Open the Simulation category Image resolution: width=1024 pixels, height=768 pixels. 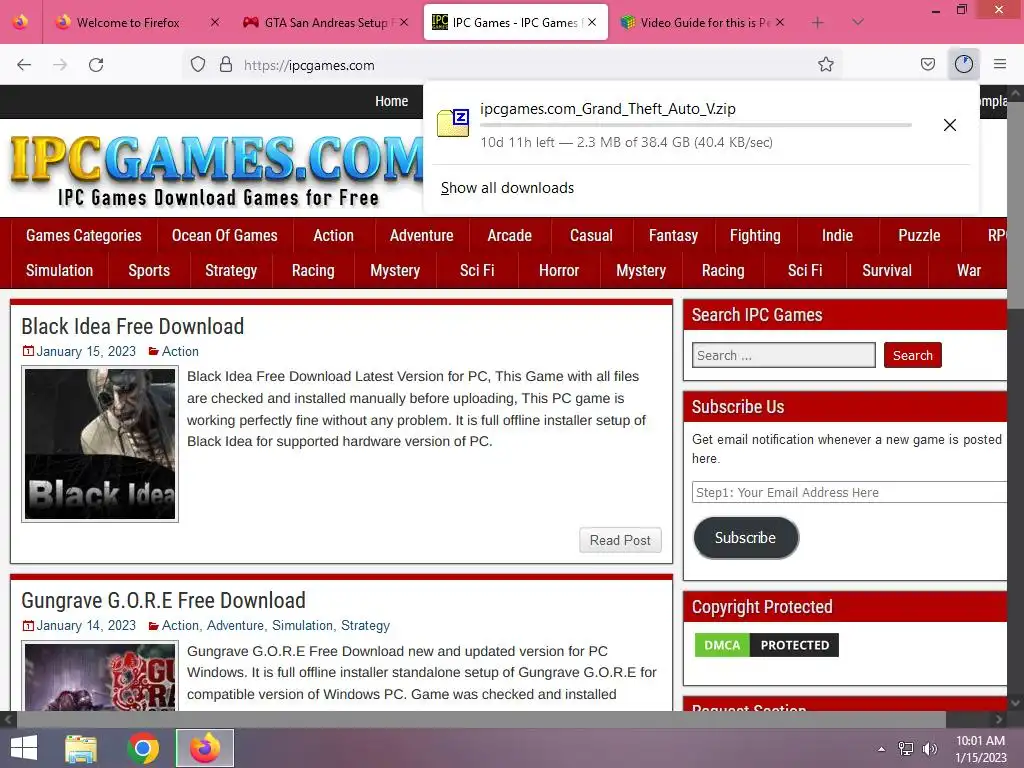click(x=59, y=271)
